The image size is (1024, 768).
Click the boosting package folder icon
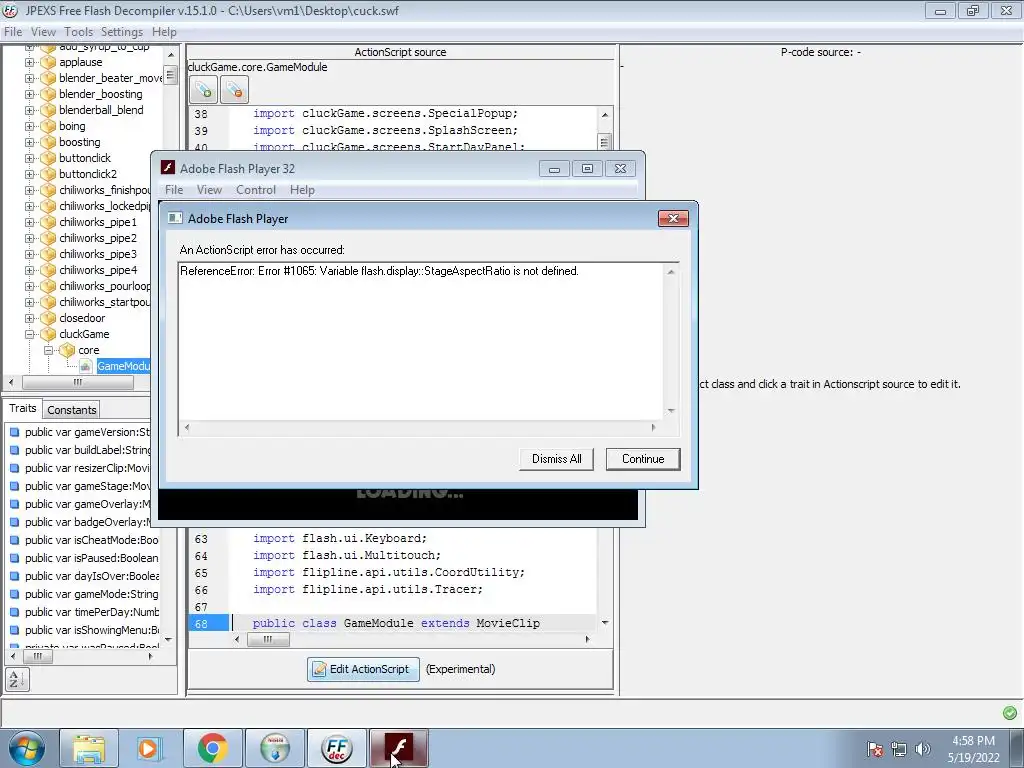pos(48,142)
